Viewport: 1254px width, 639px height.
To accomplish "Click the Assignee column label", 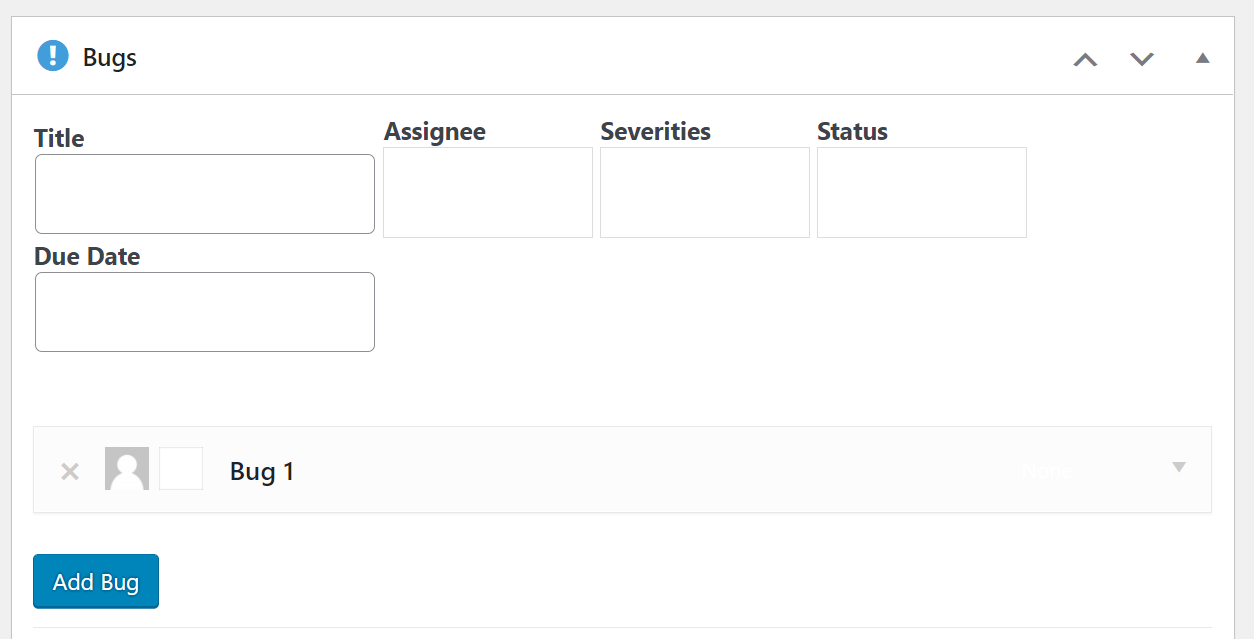I will (435, 132).
